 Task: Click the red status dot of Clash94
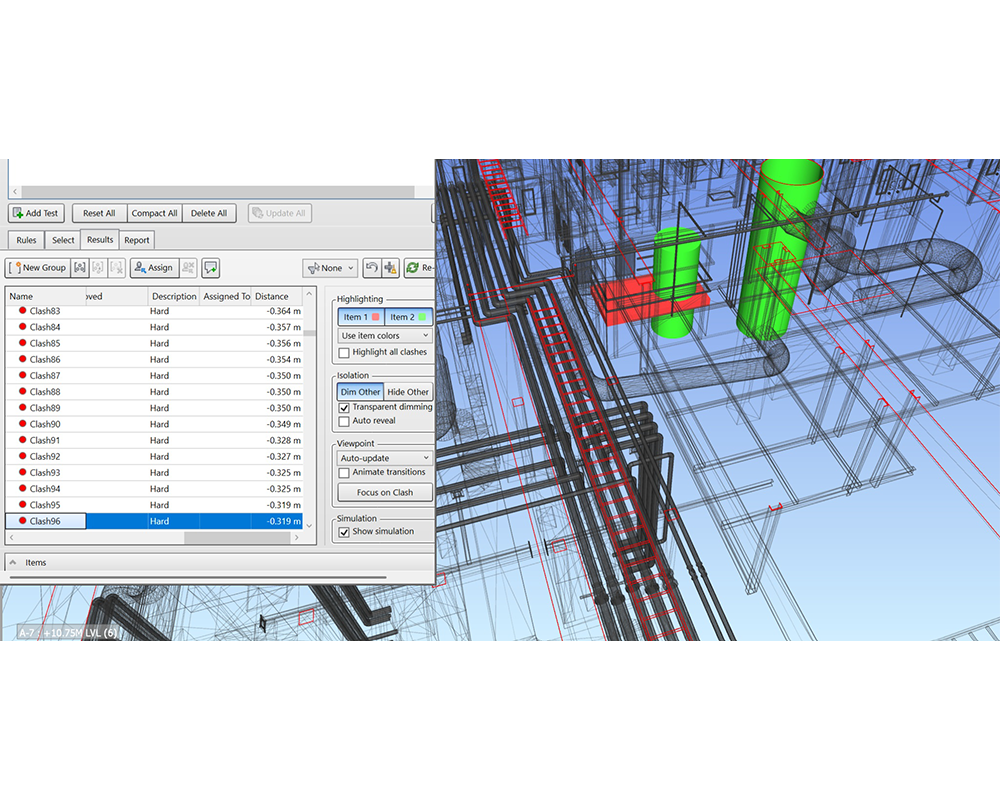point(22,488)
